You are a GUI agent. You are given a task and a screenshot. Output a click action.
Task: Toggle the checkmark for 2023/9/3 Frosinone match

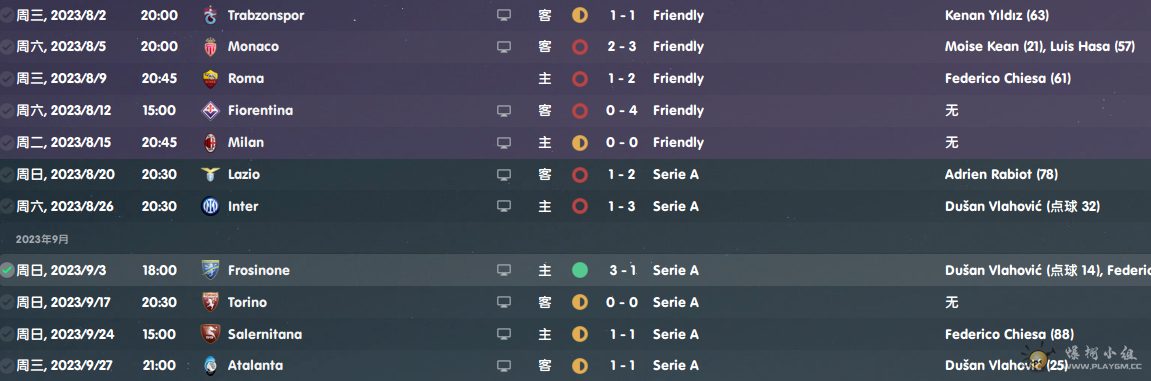7,270
